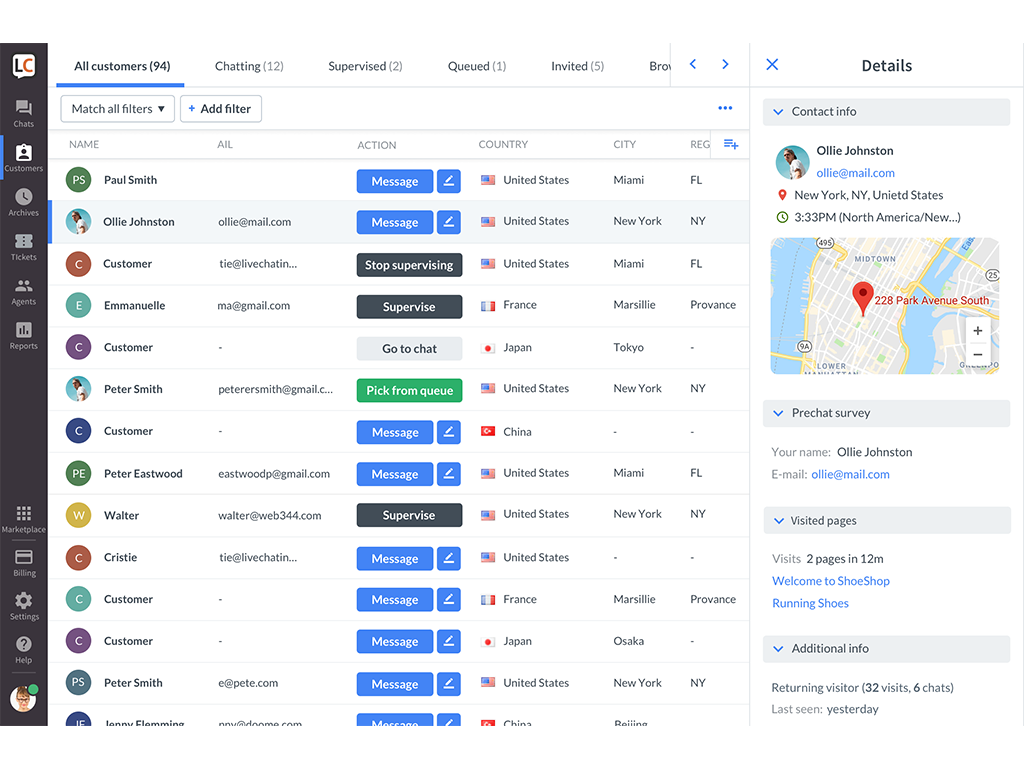This screenshot has width=1024, height=768.
Task: Open the Settings gear icon
Action: pos(23,605)
